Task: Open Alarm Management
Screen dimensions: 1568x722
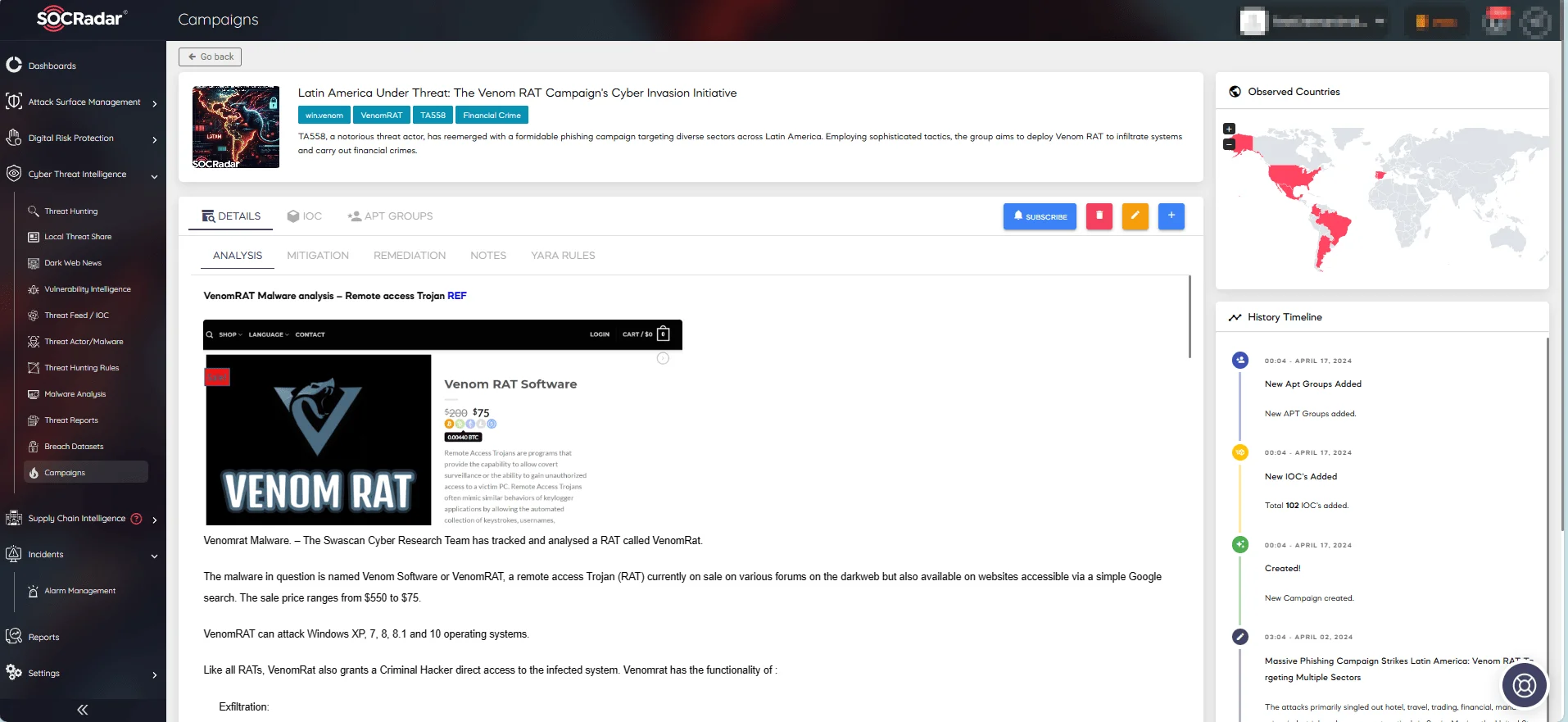Action: click(x=79, y=591)
